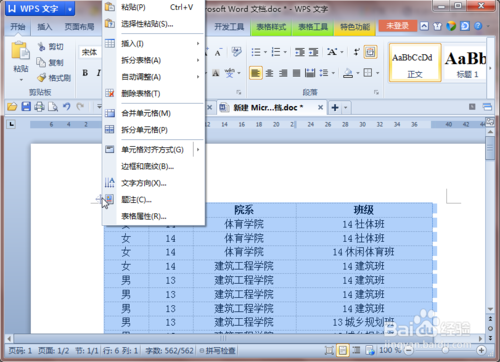This screenshot has height=362, width=500.
Task: Zoom in with the plus button
Action: pyautogui.click(x=481, y=350)
